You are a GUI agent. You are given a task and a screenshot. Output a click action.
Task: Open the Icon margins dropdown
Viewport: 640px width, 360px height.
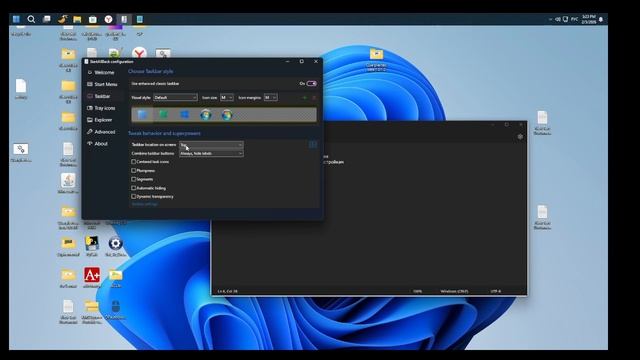pyautogui.click(x=271, y=98)
